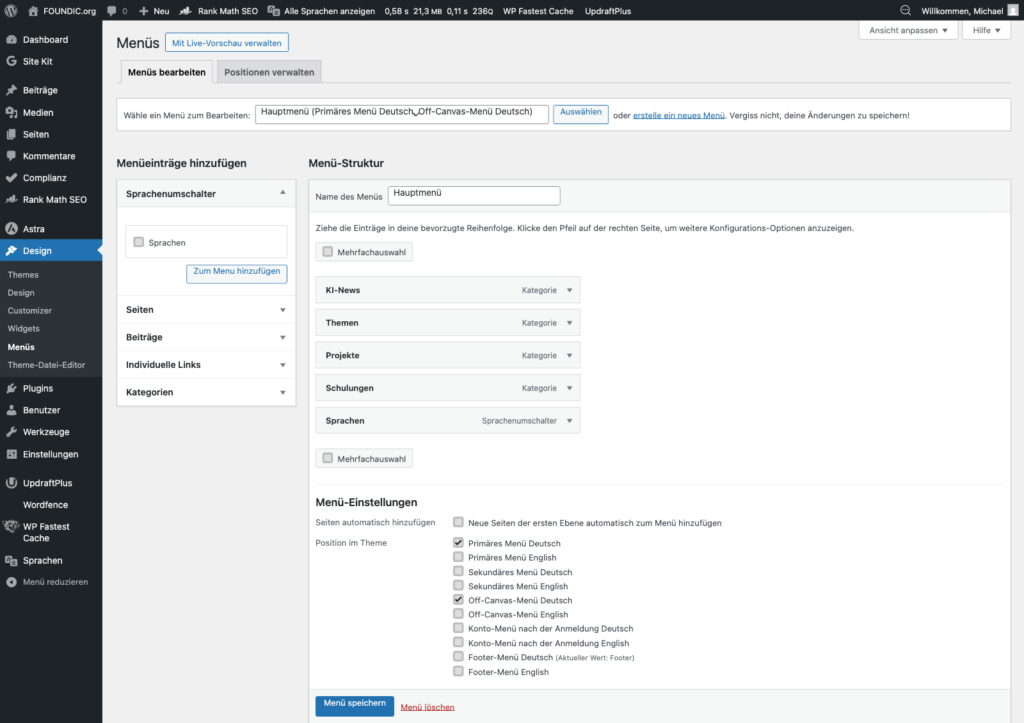The image size is (1024, 723).
Task: Switch to Positionen verwalten tab
Action: click(269, 73)
